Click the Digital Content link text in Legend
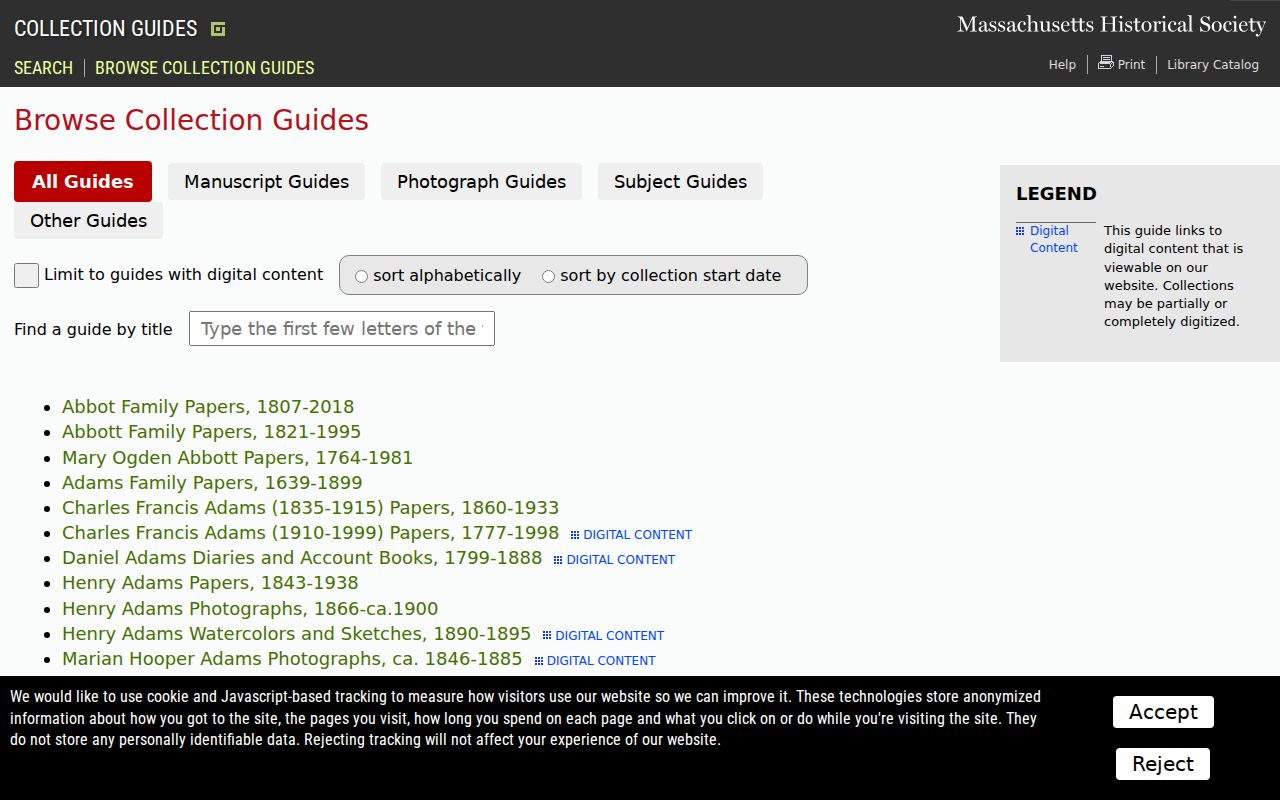The image size is (1280, 800). click(x=1054, y=239)
